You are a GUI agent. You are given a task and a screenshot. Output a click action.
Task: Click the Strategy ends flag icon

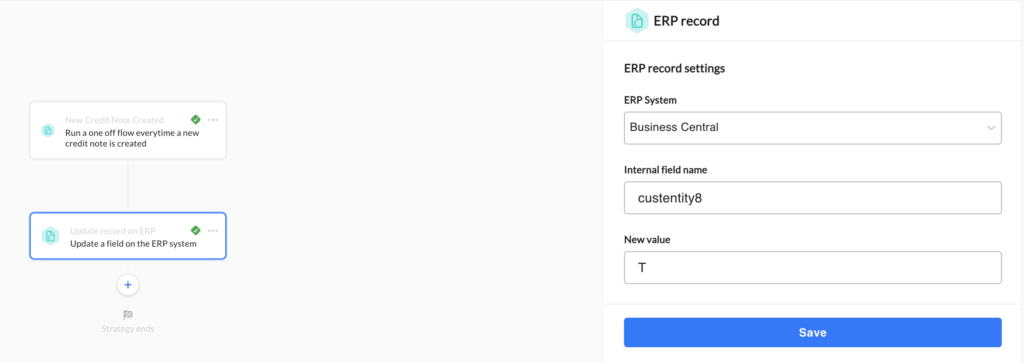click(x=128, y=314)
